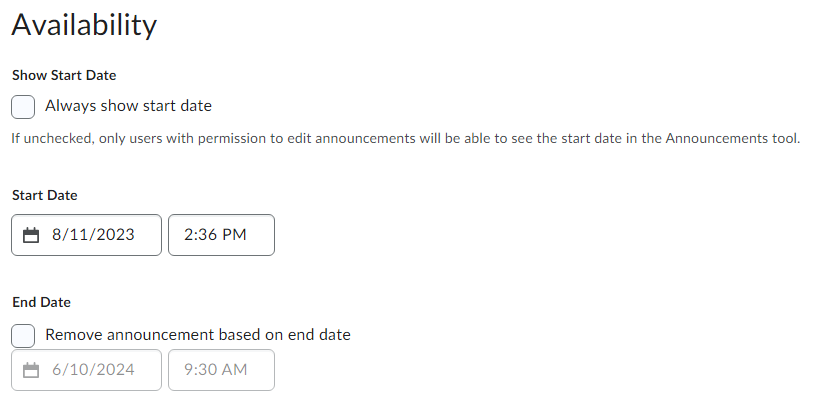Click the "Always show start date" label
The height and width of the screenshot is (405, 822).
tap(128, 106)
